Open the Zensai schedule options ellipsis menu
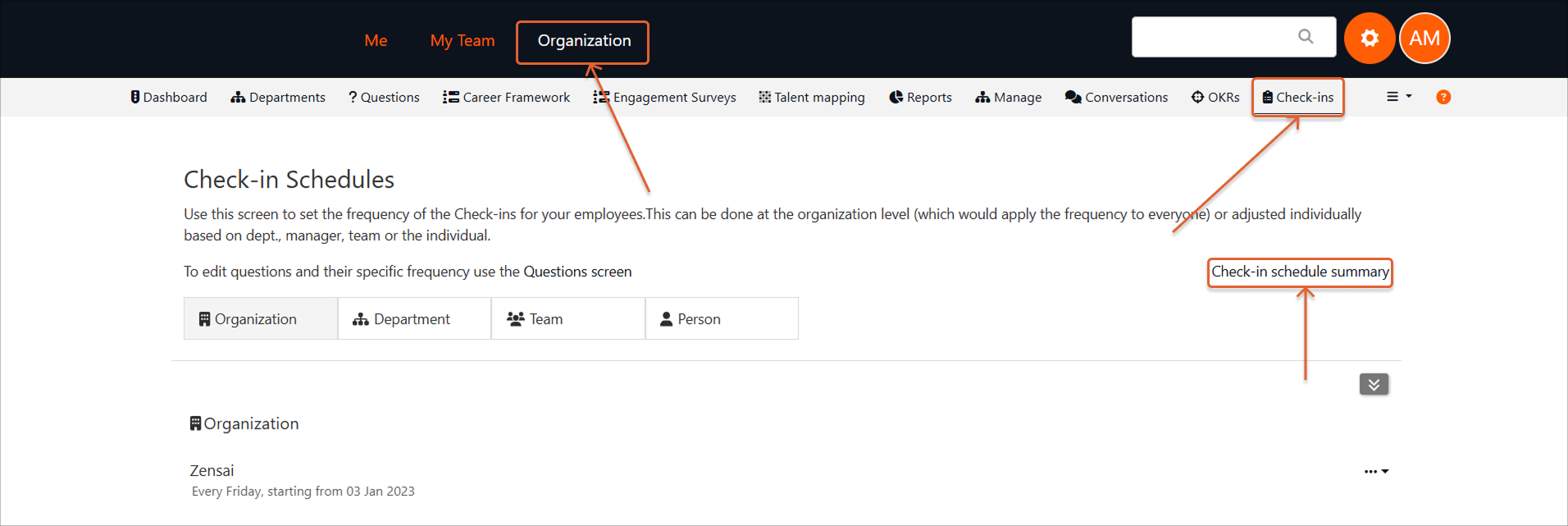1568x526 pixels. point(1376,471)
